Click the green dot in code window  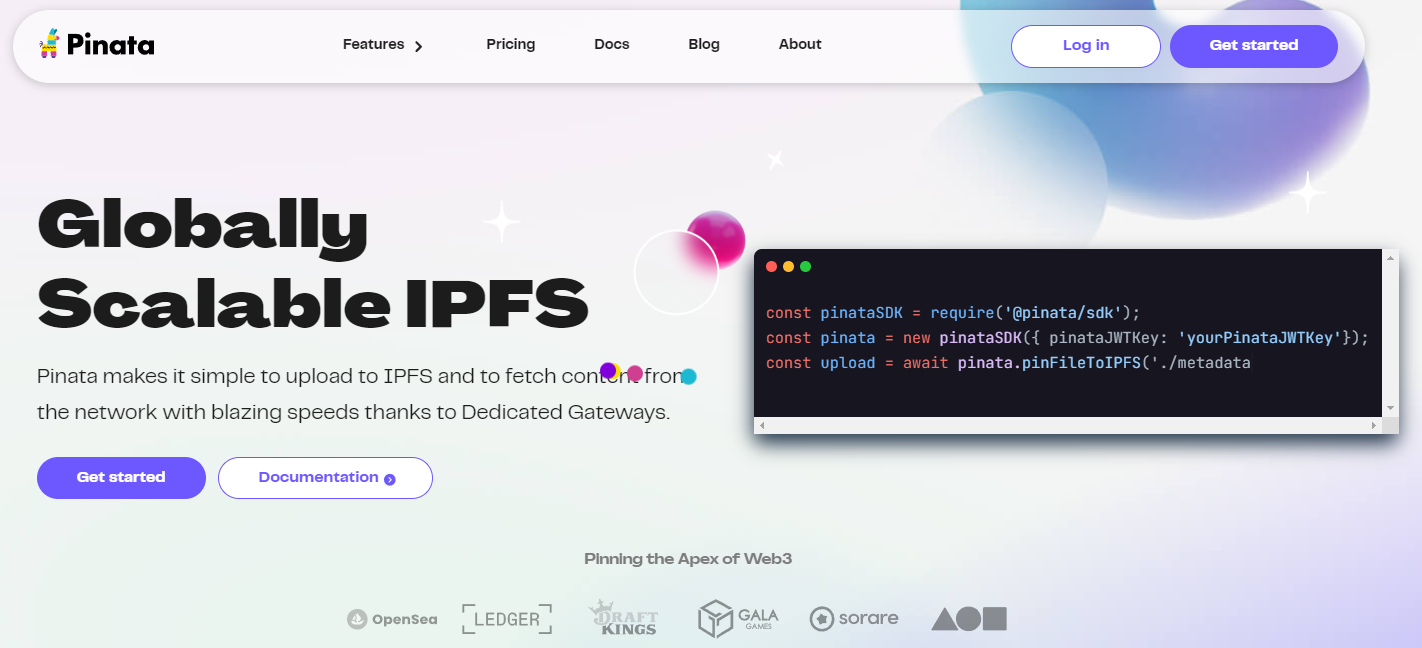pos(805,267)
